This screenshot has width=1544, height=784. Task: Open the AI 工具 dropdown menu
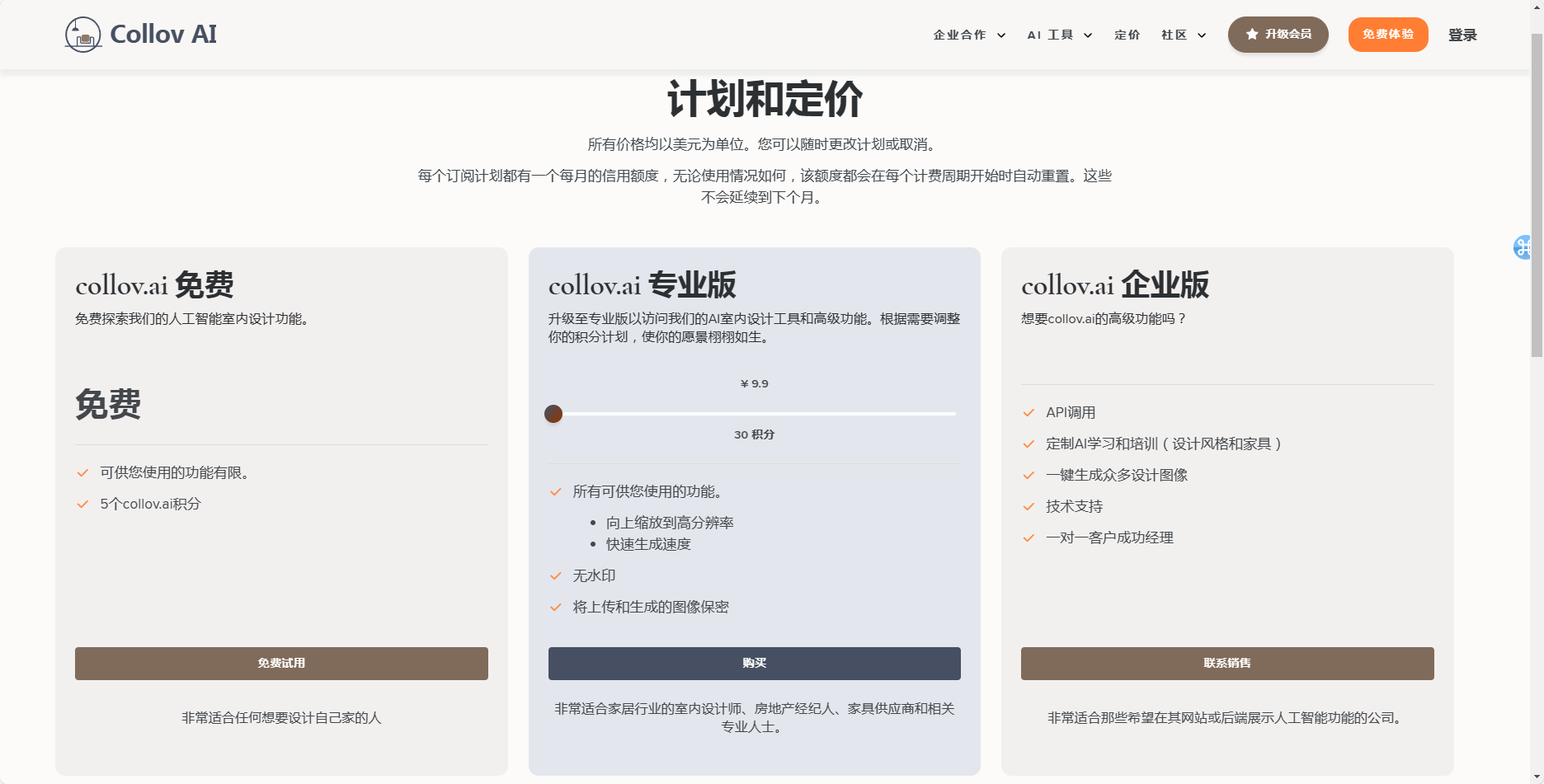[1059, 35]
